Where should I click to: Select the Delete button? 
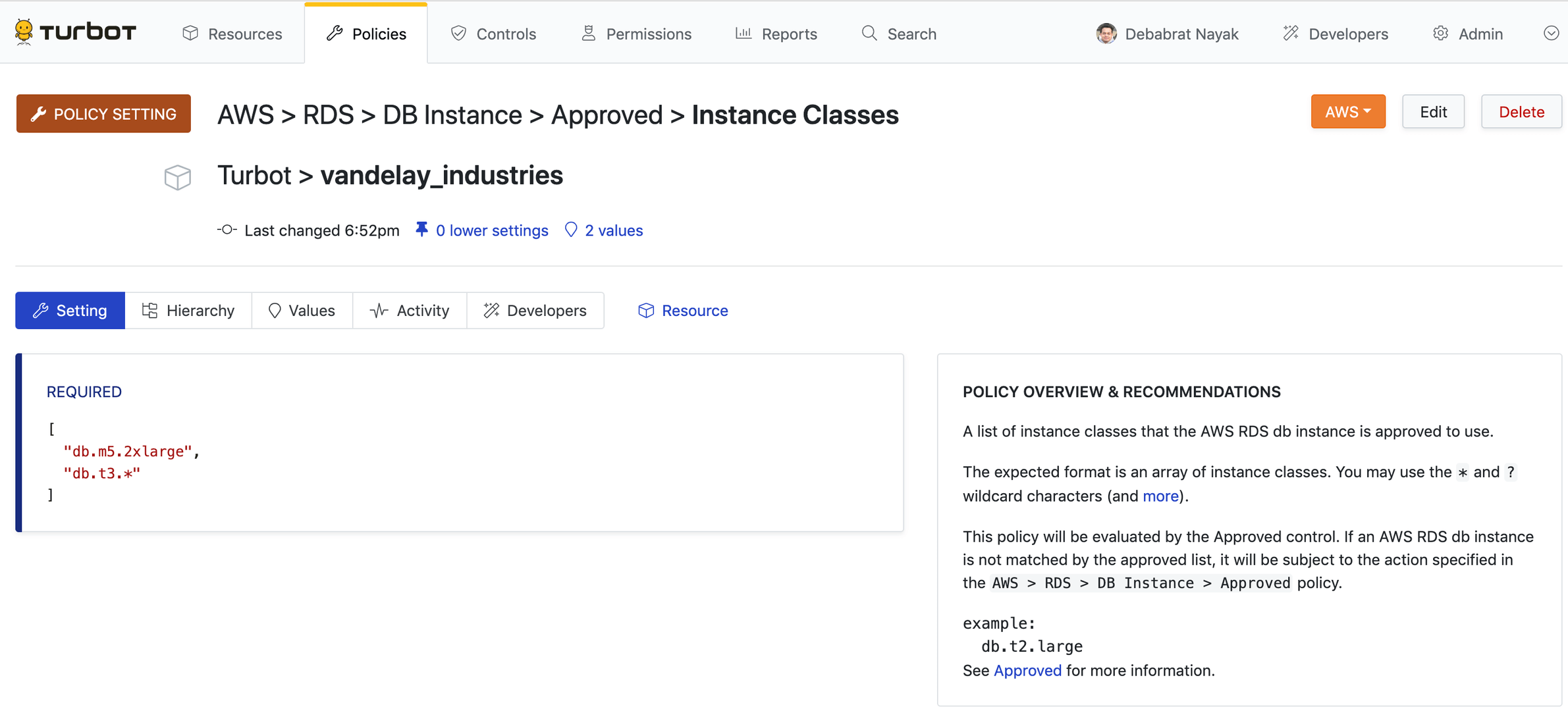tap(1521, 111)
